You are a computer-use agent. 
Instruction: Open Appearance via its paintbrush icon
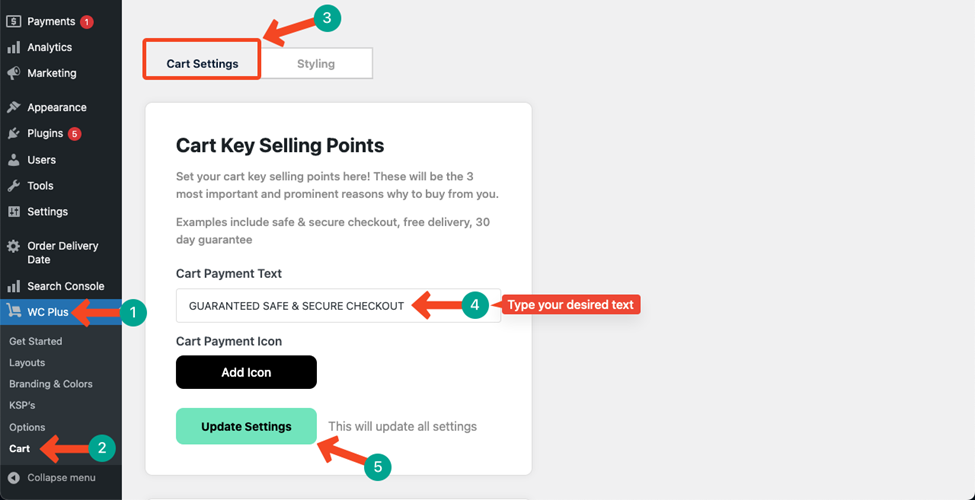(x=14, y=108)
